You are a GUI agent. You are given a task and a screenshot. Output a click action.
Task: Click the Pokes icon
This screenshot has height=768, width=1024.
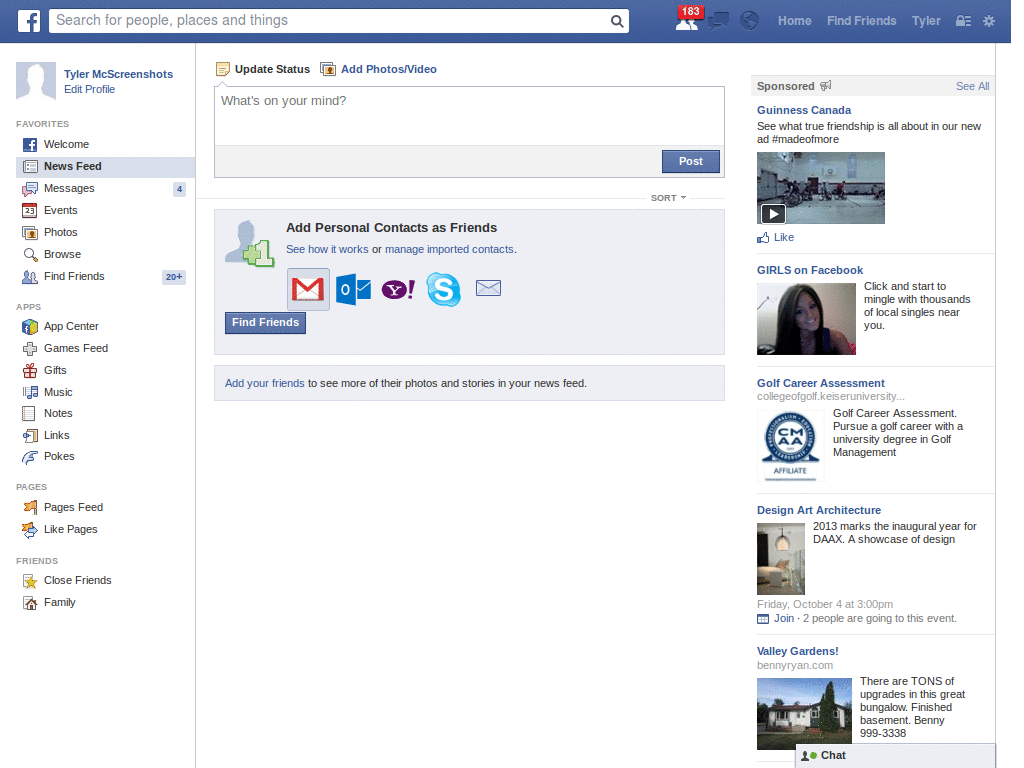30,457
